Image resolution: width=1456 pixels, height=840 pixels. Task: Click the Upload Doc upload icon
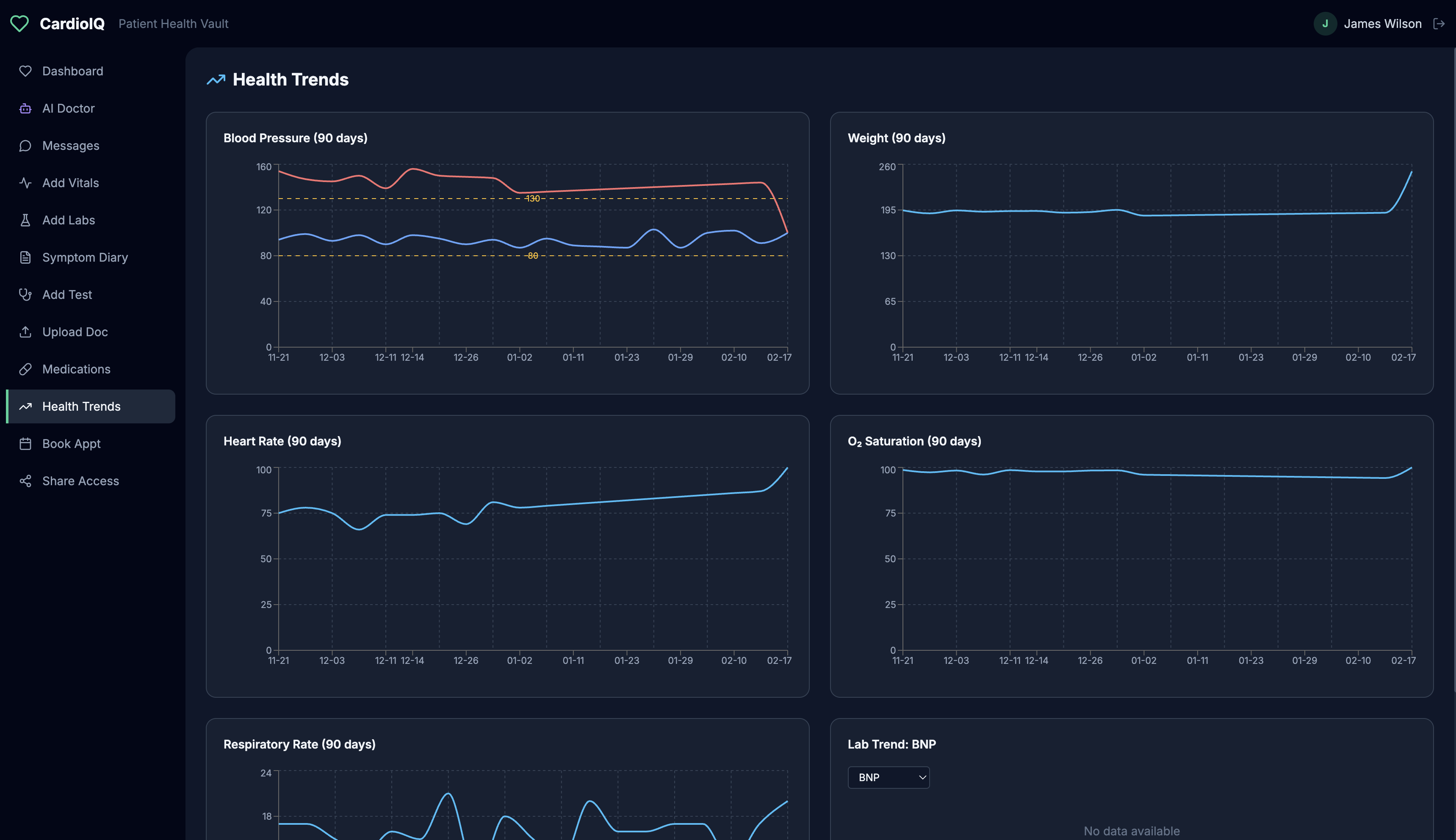[25, 332]
